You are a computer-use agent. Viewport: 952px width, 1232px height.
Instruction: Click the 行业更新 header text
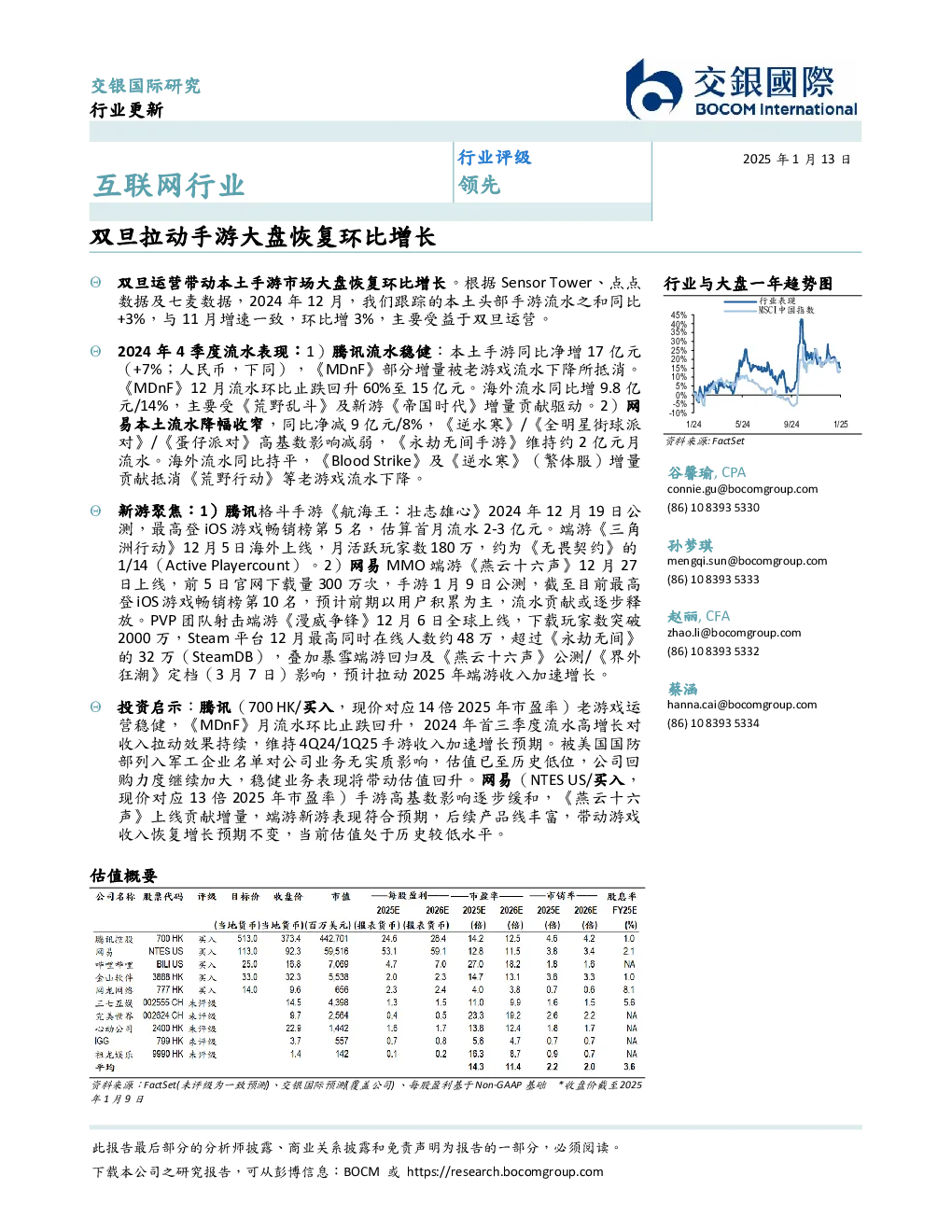(127, 109)
